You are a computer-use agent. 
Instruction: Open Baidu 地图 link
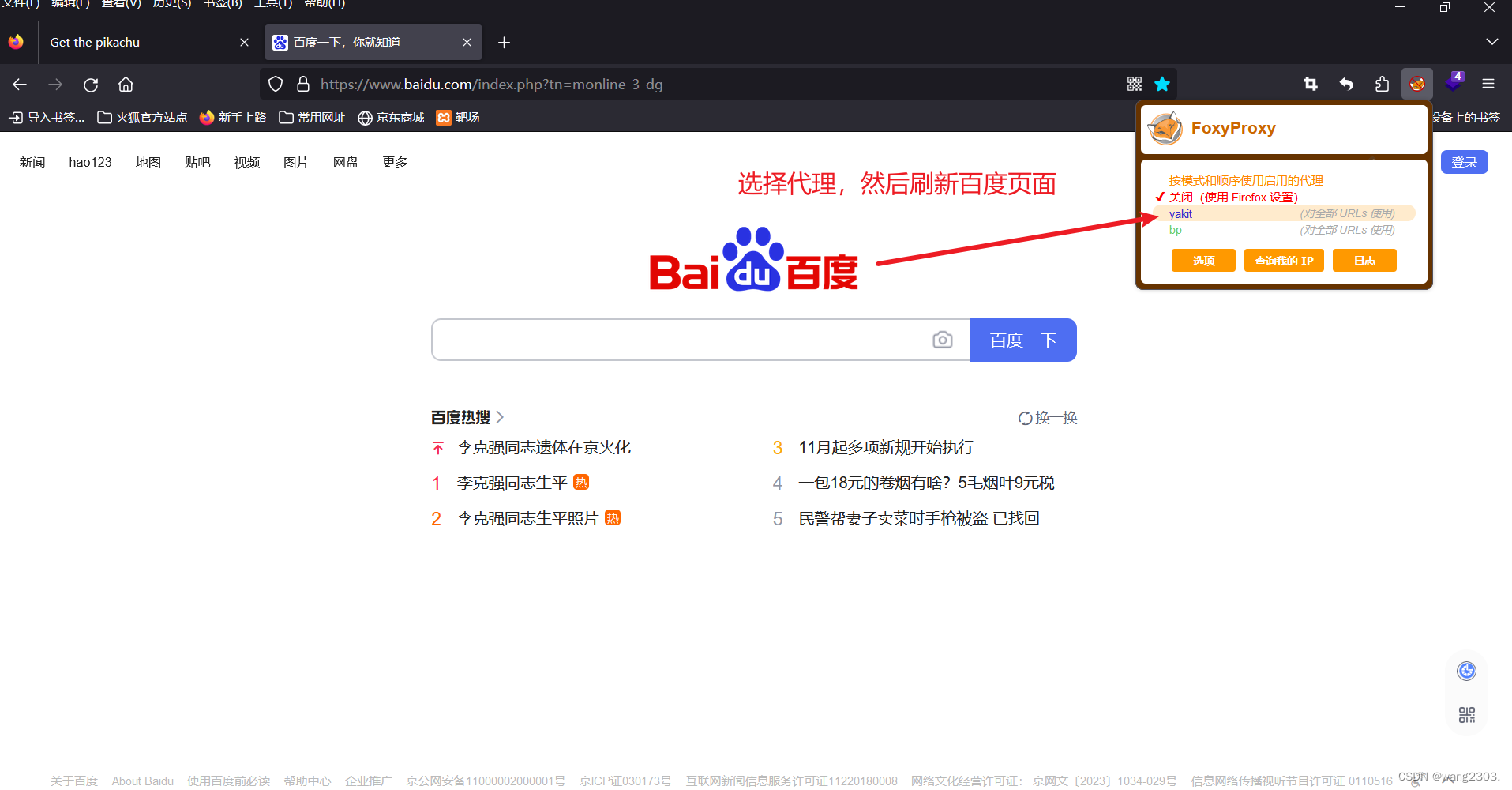click(148, 162)
